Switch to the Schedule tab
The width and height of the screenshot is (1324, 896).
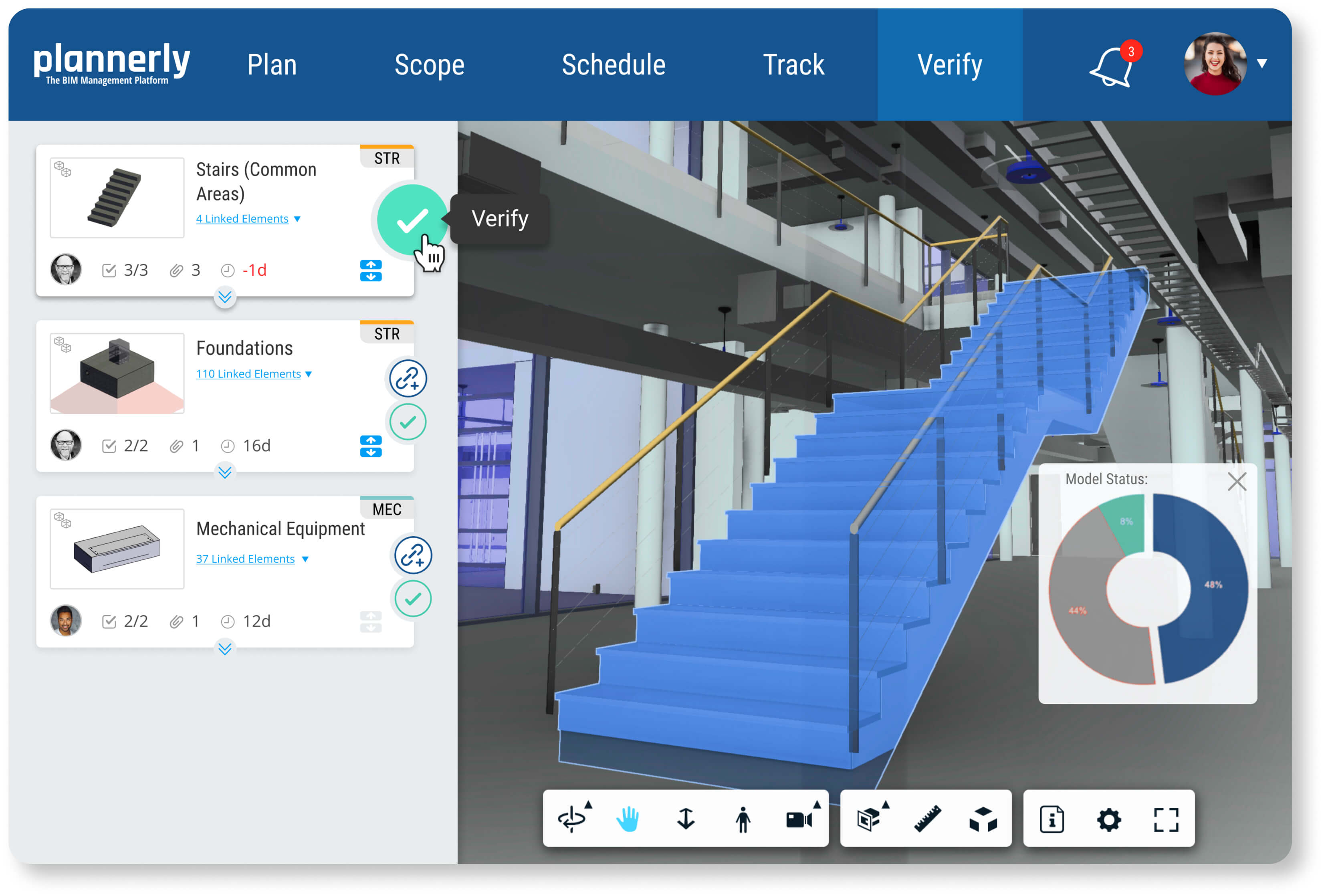614,65
